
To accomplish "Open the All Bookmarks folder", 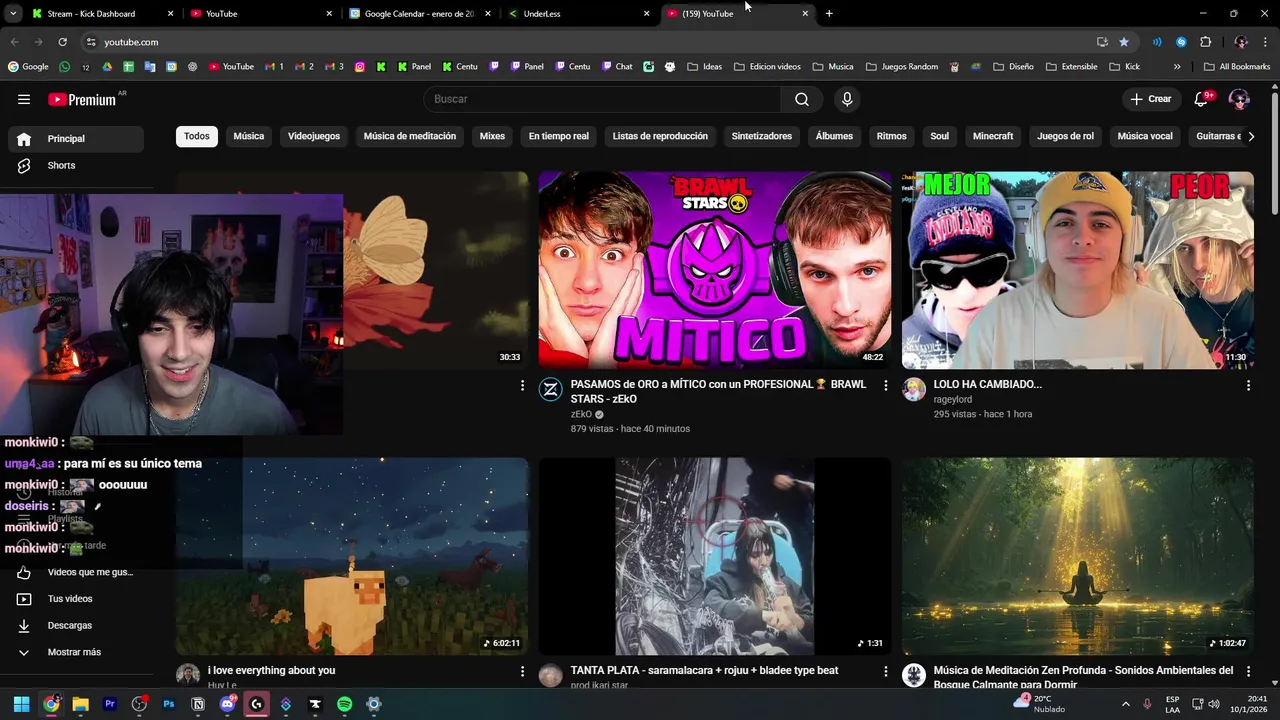I will pos(1237,67).
